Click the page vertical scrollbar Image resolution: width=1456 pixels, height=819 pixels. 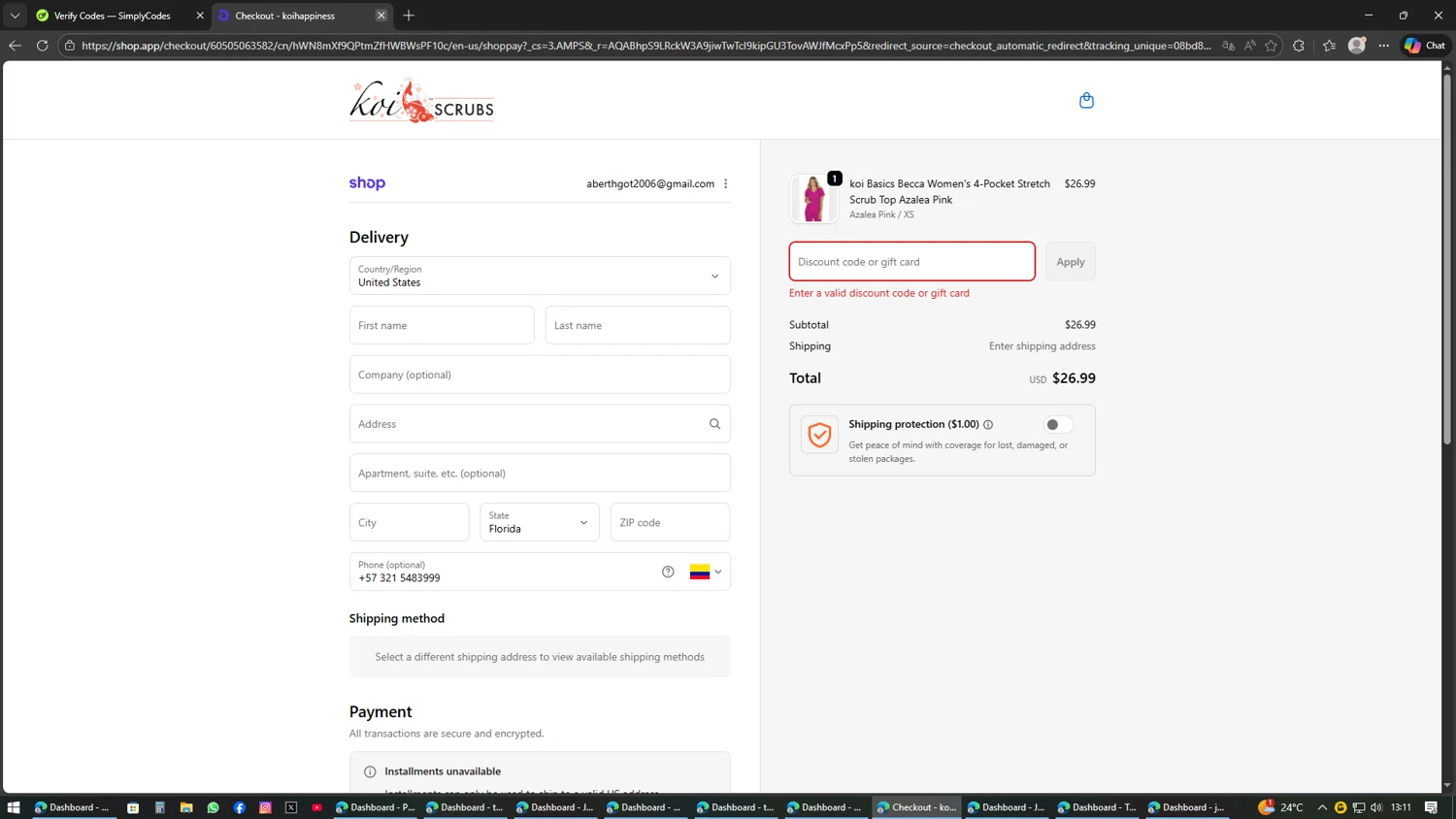(x=1447, y=258)
